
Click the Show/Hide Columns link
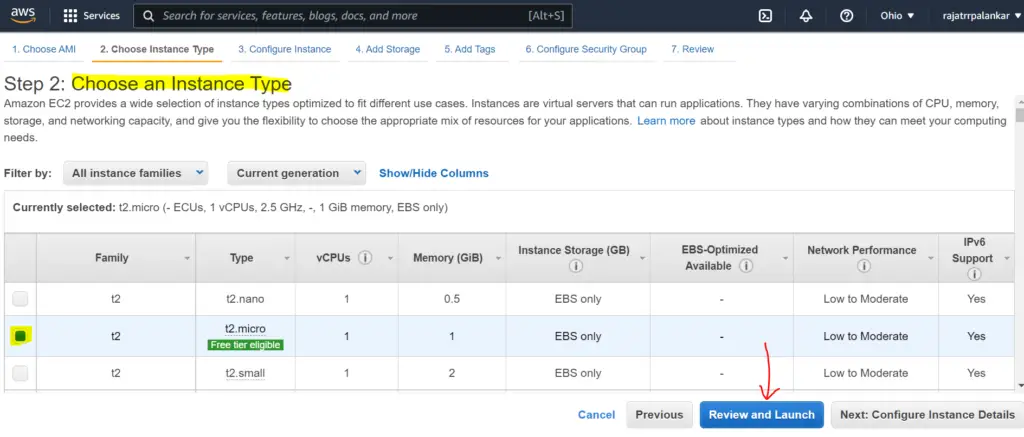tap(434, 173)
